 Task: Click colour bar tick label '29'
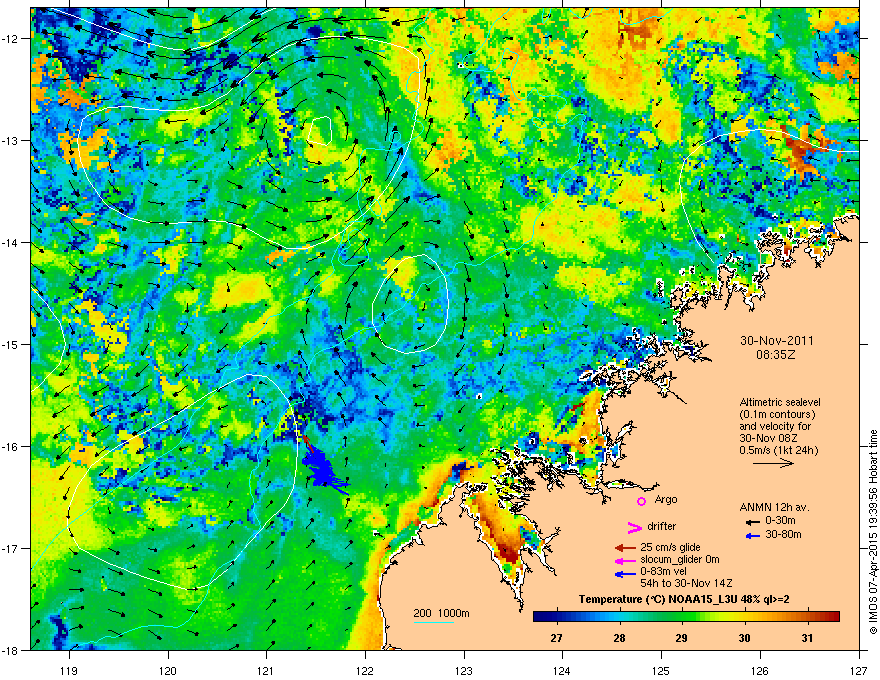(681, 638)
